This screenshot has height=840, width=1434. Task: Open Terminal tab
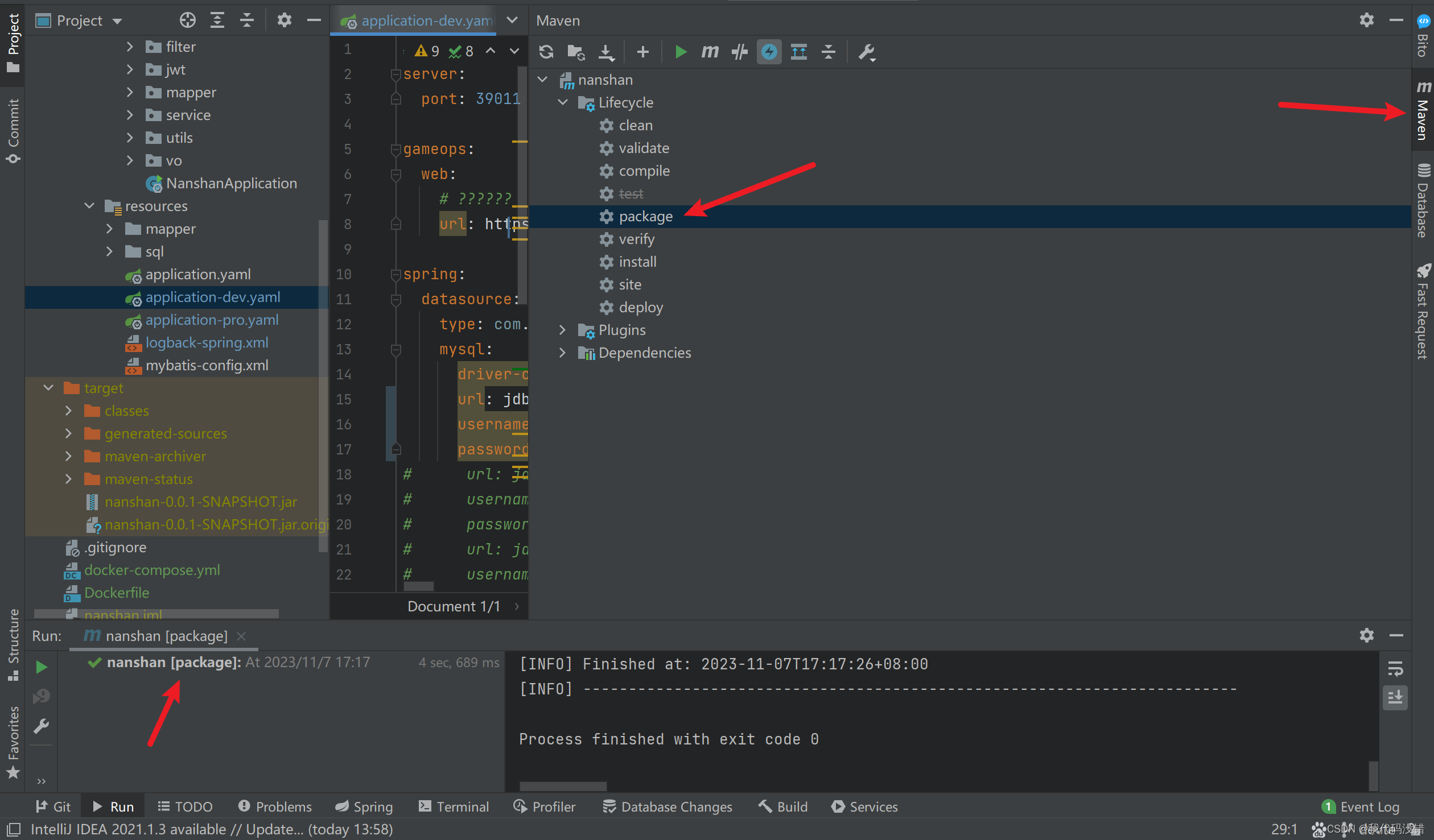(454, 806)
